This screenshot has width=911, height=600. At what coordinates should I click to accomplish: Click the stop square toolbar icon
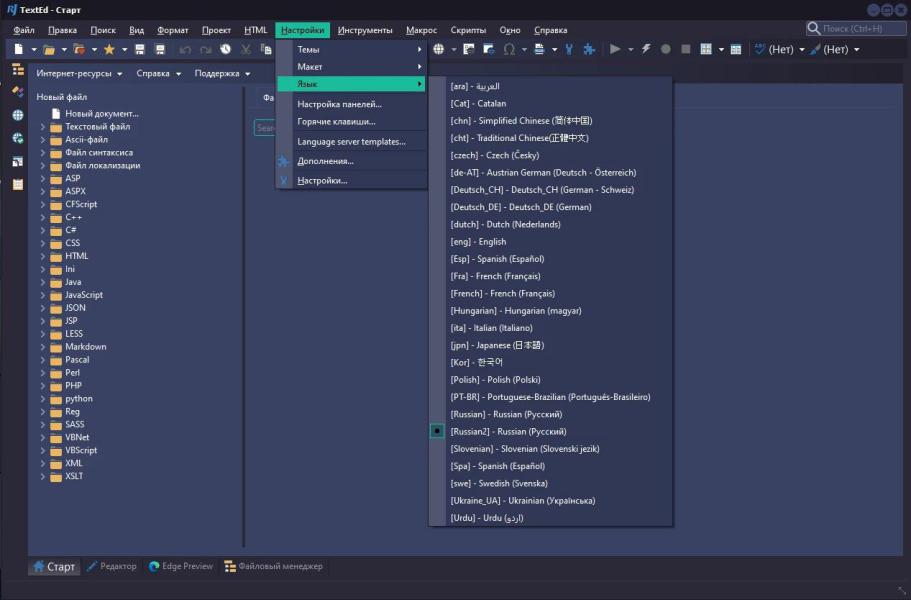coord(686,49)
